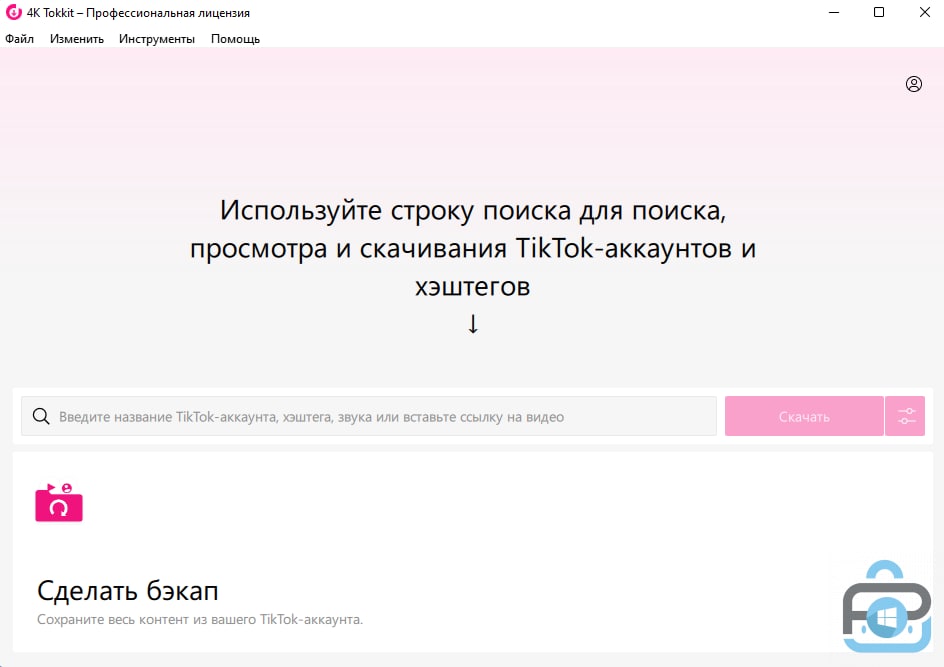Open the user account profile icon
The image size is (944, 667).
pyautogui.click(x=913, y=84)
